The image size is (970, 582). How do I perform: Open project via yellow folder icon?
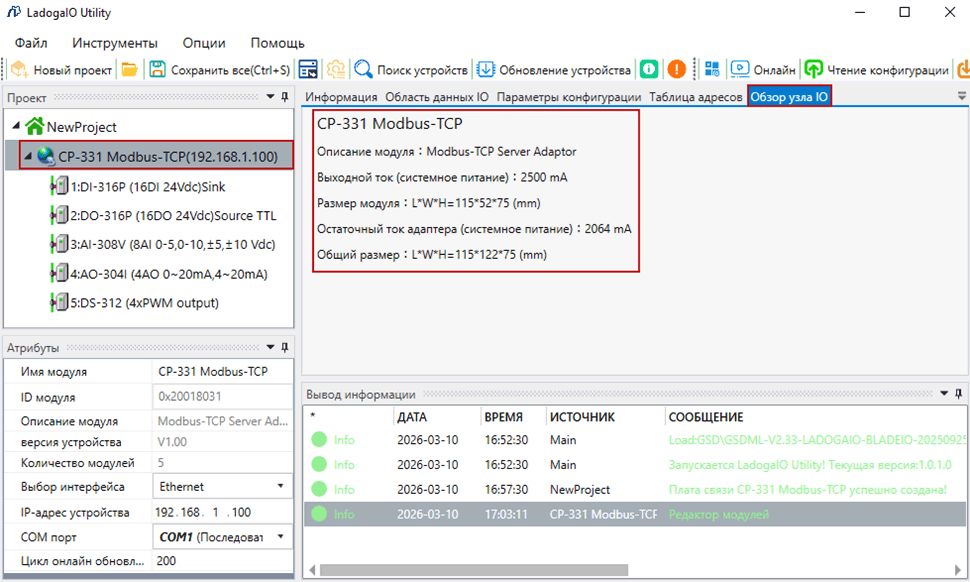[x=129, y=69]
